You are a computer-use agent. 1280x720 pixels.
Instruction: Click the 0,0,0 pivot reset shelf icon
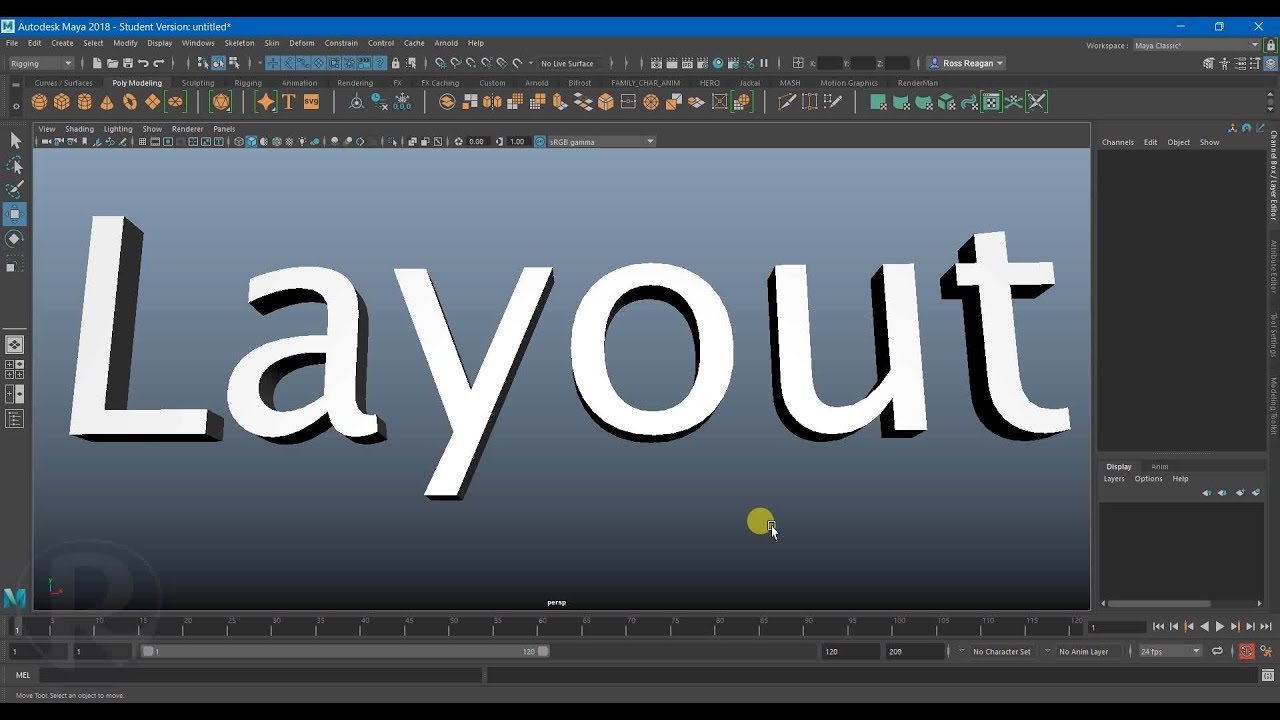click(402, 102)
